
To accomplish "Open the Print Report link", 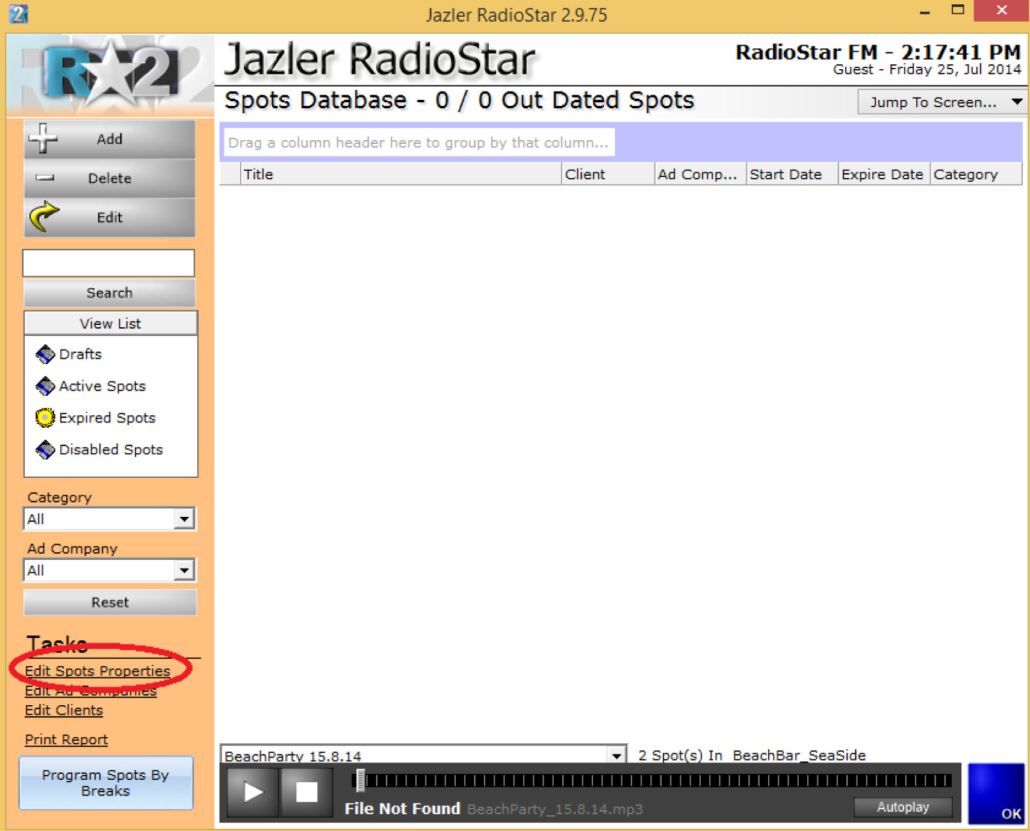I will 66,740.
